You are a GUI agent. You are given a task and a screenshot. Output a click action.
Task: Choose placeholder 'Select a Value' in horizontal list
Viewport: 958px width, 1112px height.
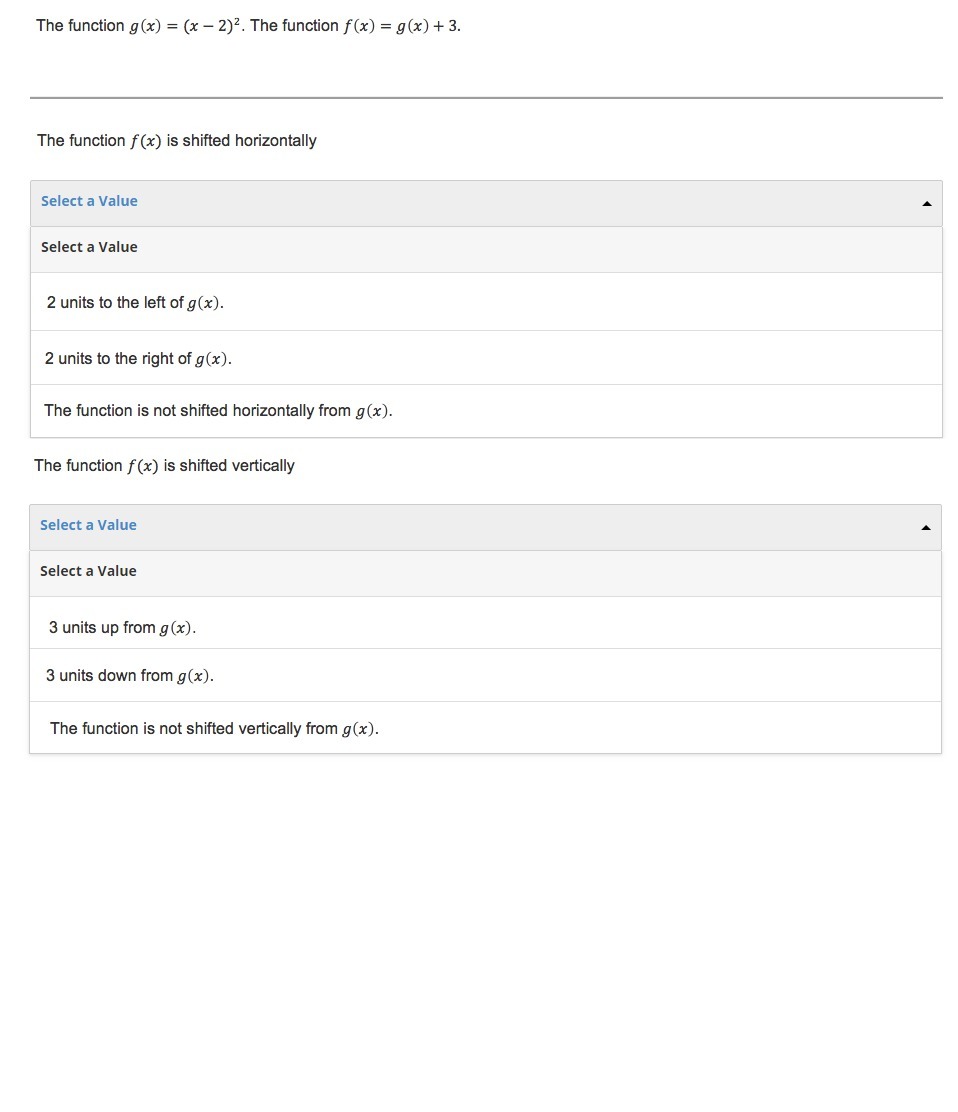pos(90,247)
